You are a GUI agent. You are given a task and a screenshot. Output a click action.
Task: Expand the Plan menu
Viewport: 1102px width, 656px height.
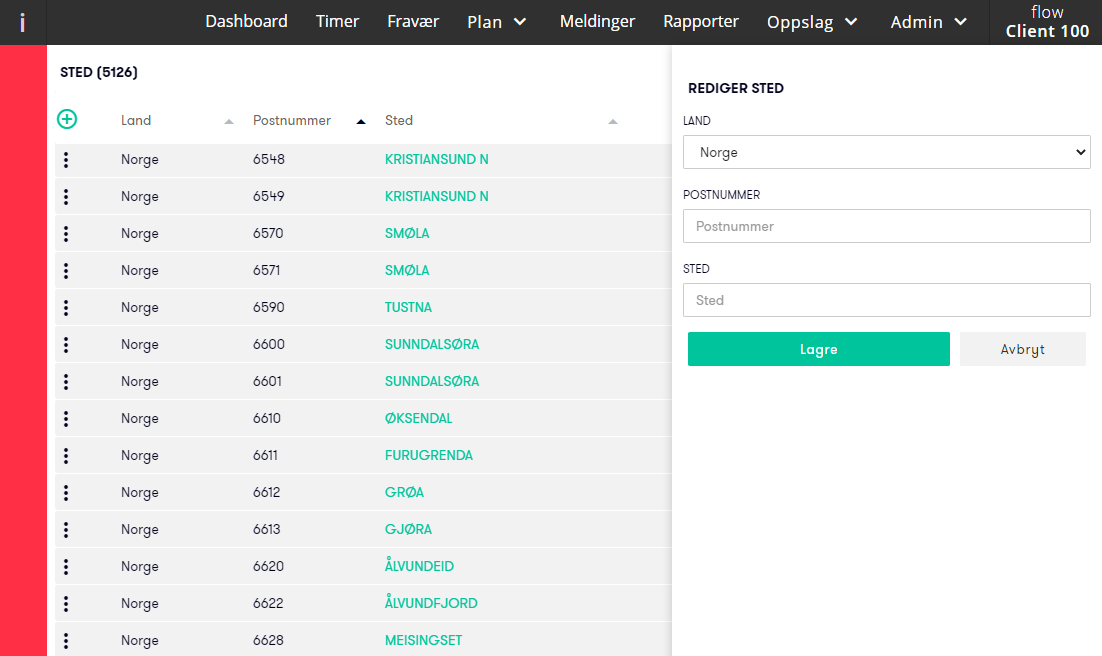497,22
